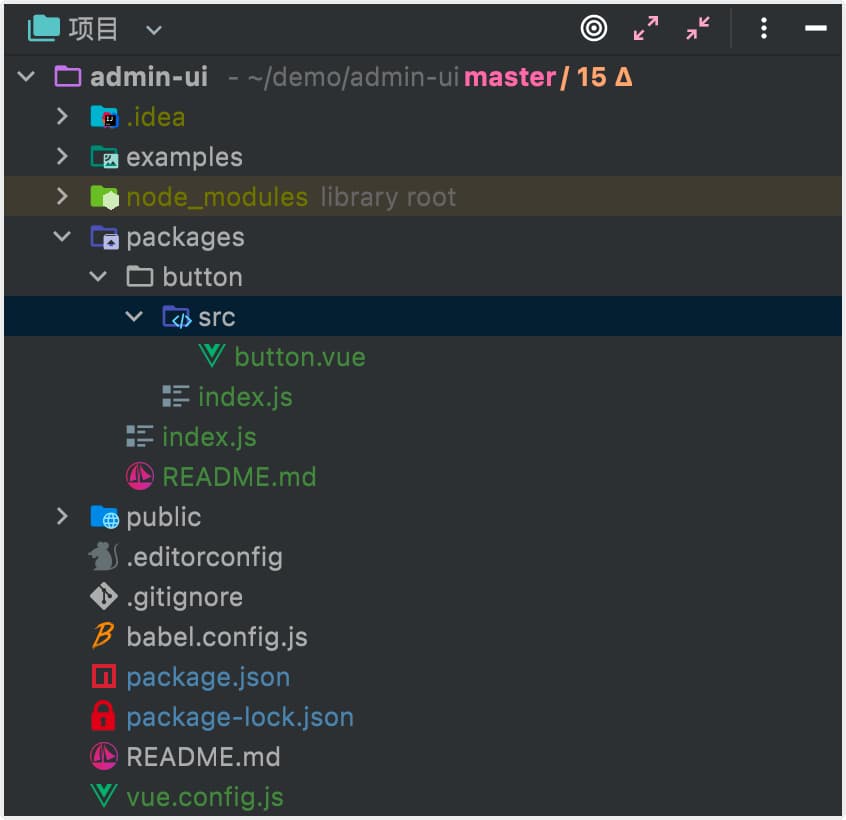Viewport: 846px width, 820px height.
Task: Select the packages folder name
Action: [186, 238]
